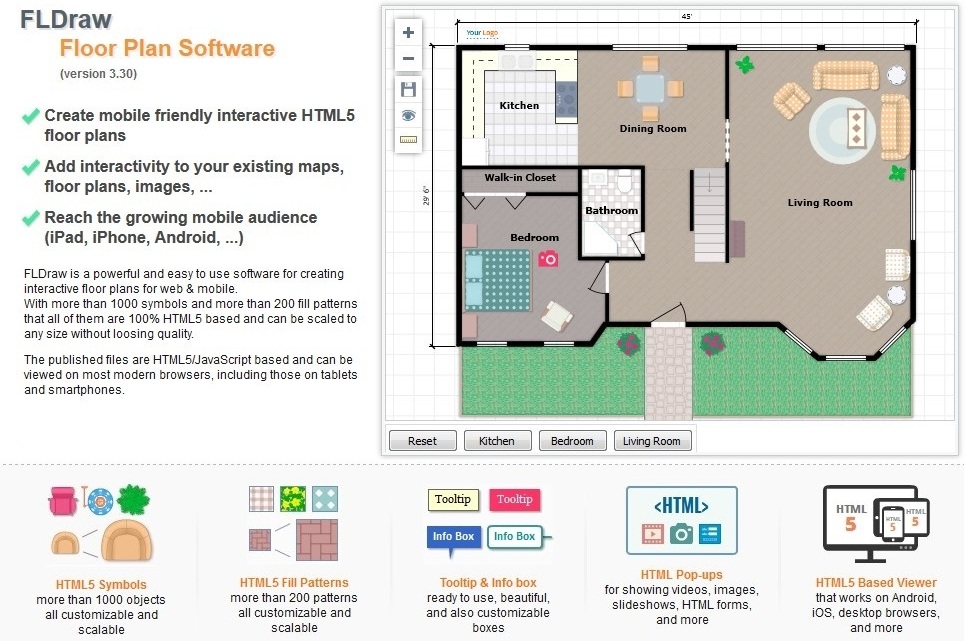Viewport: 965px width, 641px height.
Task: Click the Dining Room label
Action: (653, 129)
